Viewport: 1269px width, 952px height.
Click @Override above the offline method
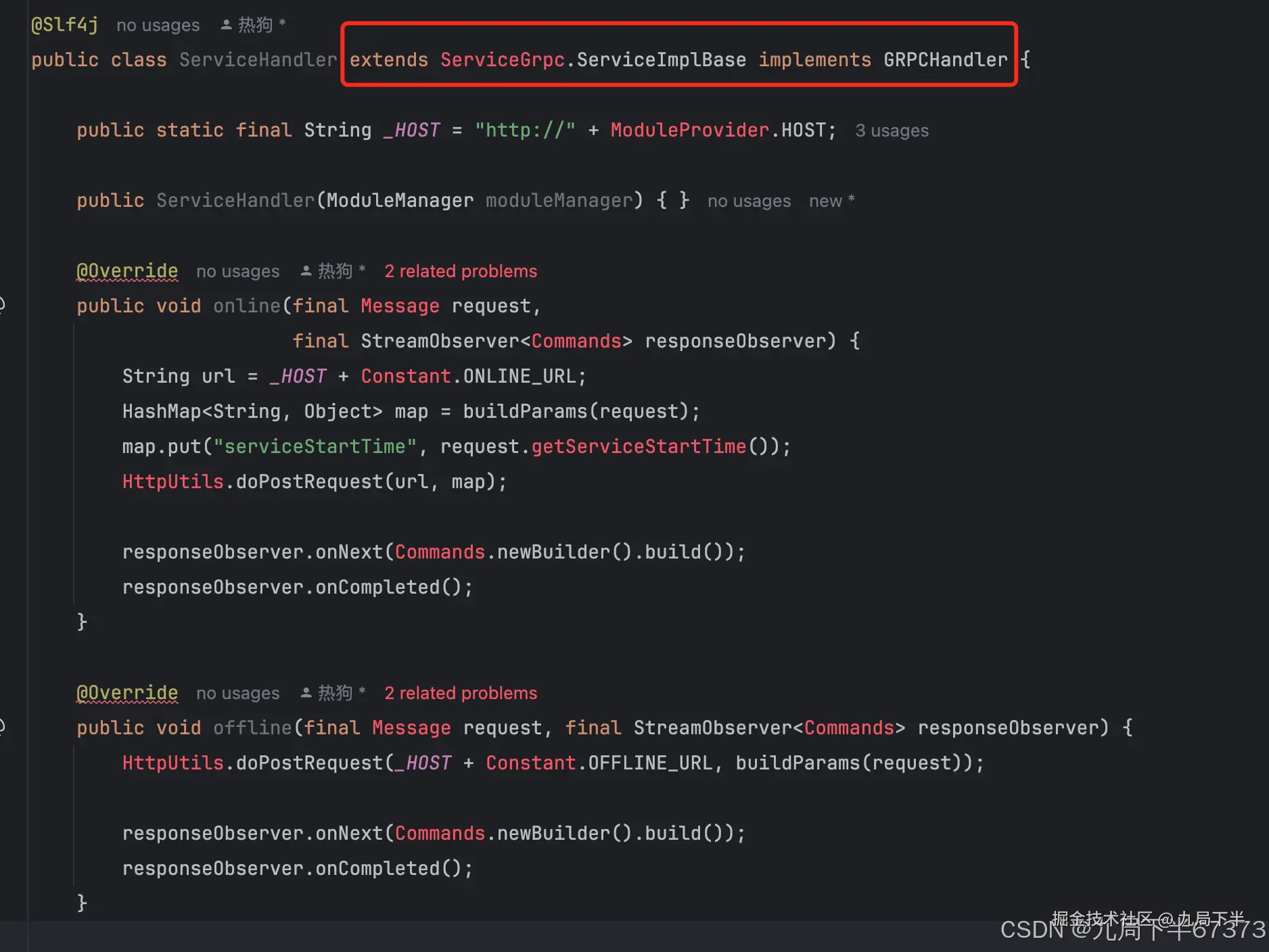(x=127, y=693)
